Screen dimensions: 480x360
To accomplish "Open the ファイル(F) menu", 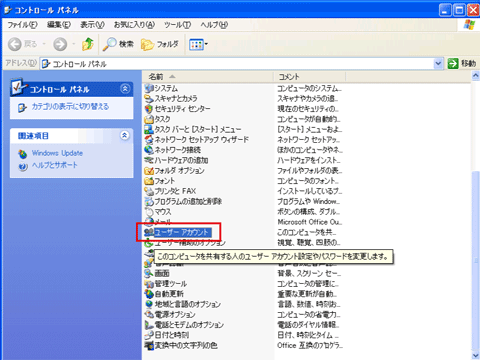I will [22, 25].
